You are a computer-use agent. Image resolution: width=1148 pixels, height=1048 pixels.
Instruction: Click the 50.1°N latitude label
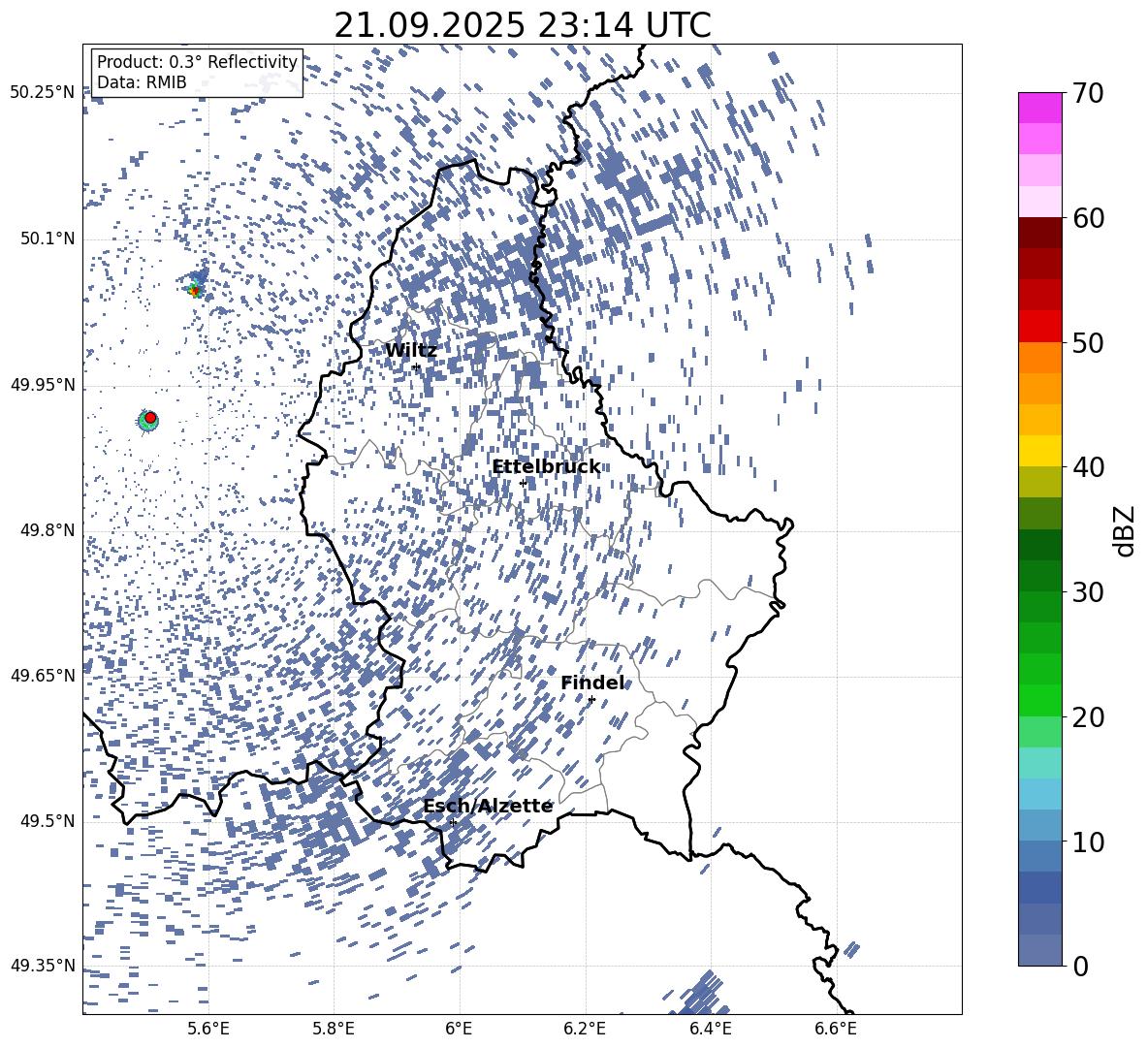tap(48, 238)
